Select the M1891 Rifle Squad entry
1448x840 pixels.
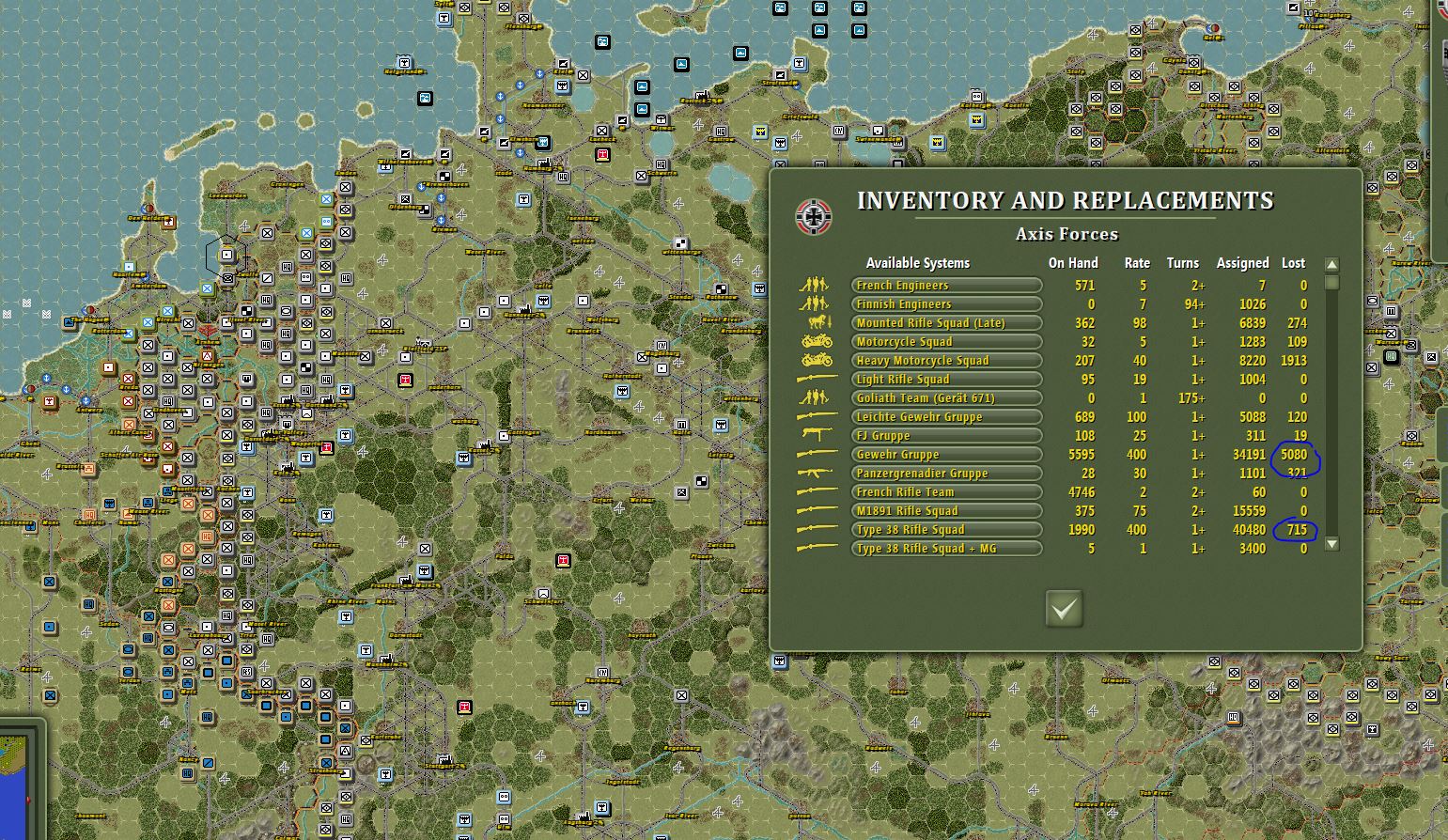pyautogui.click(x=945, y=510)
